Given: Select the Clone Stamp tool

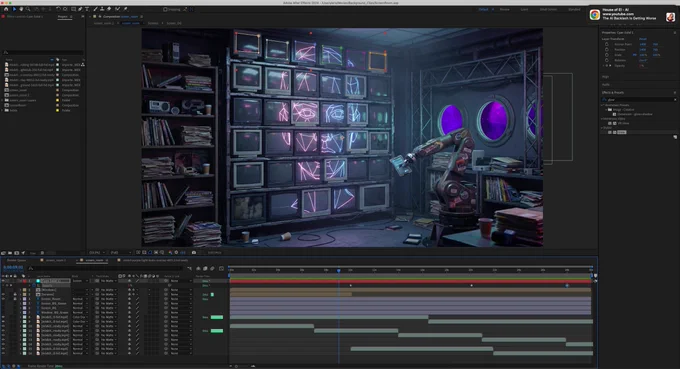Looking at the screenshot, I should pyautogui.click(x=102, y=9).
